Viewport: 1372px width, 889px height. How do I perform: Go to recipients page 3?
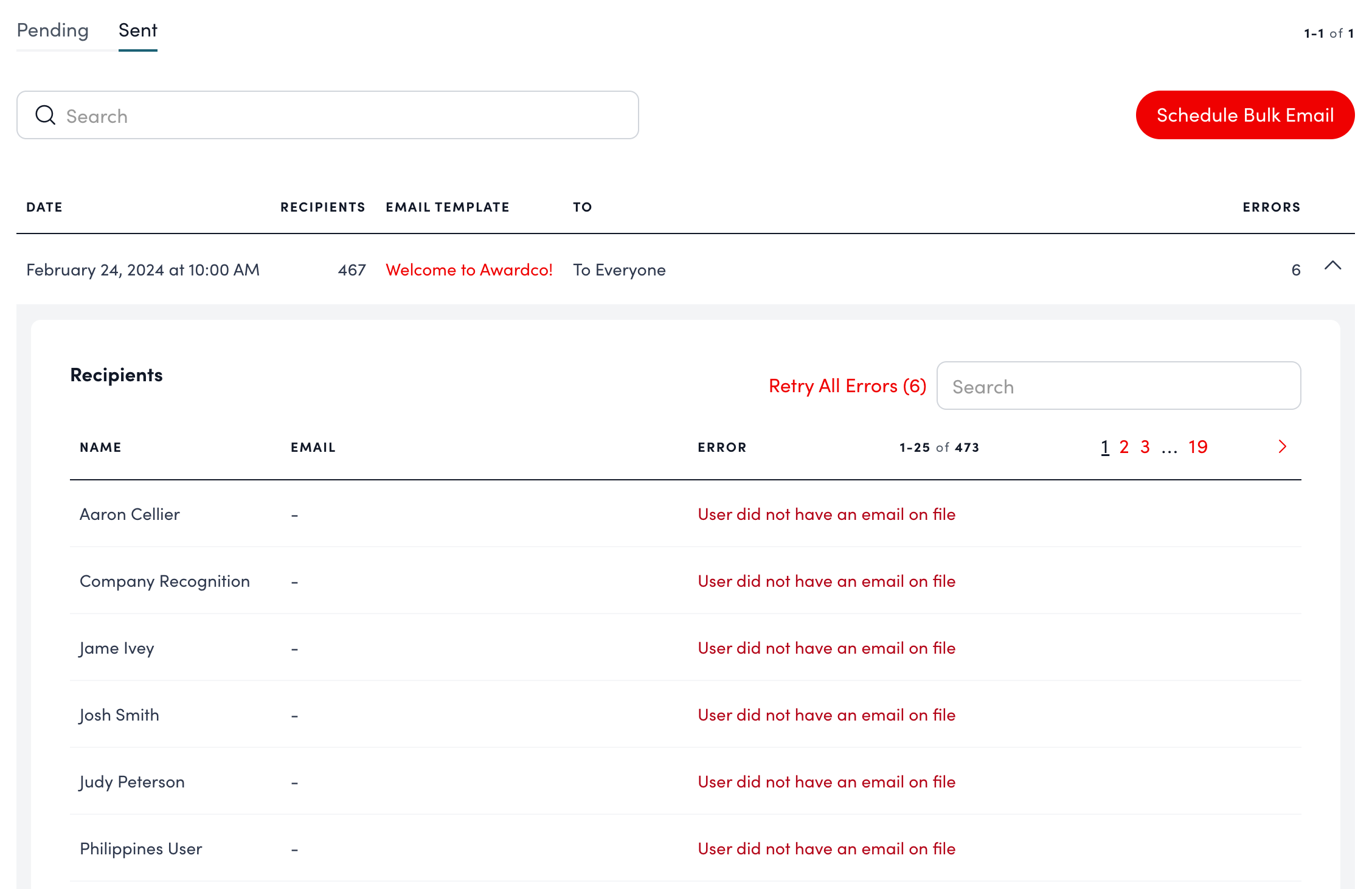click(1145, 447)
